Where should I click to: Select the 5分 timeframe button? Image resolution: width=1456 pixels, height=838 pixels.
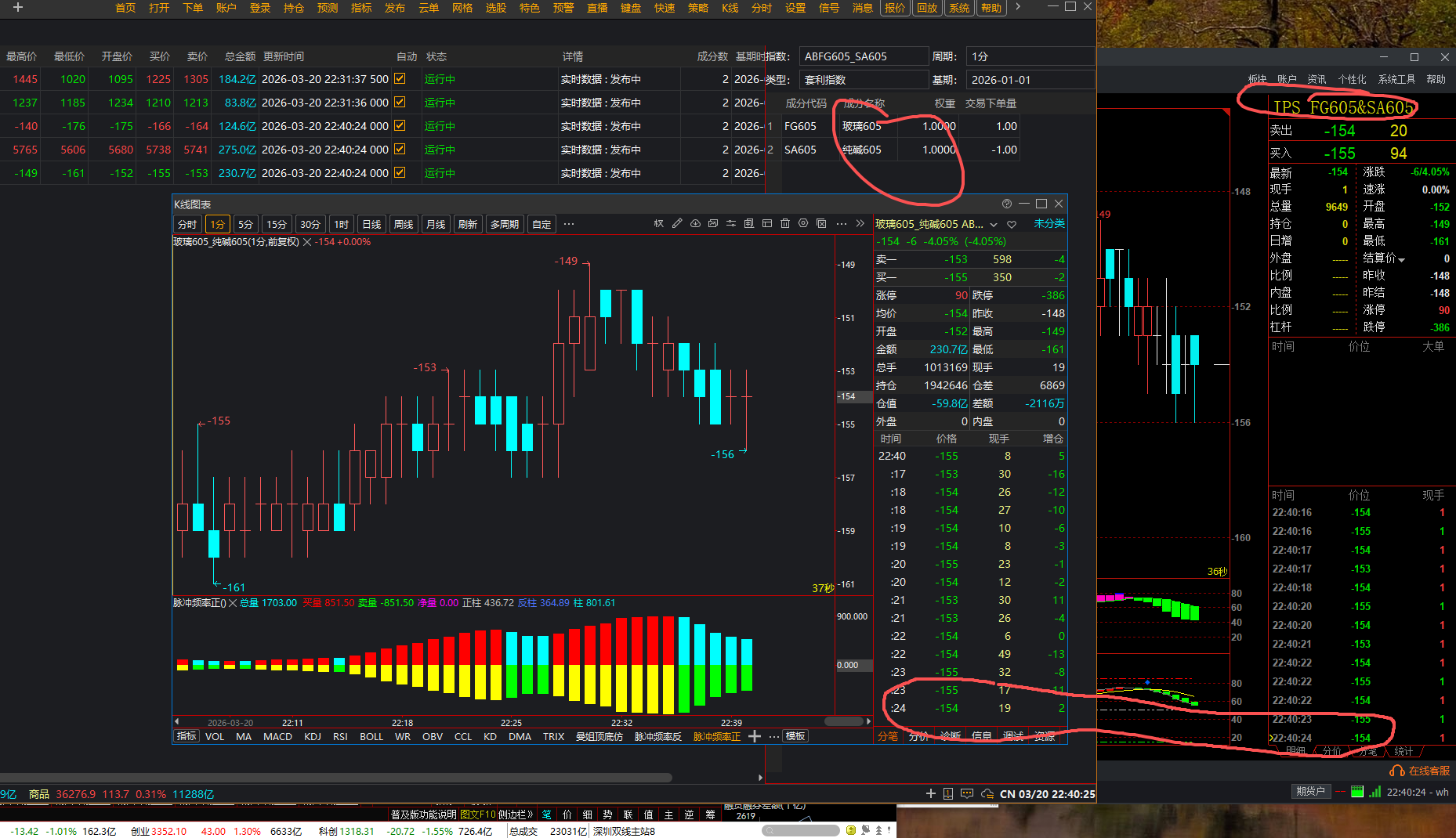pos(245,225)
